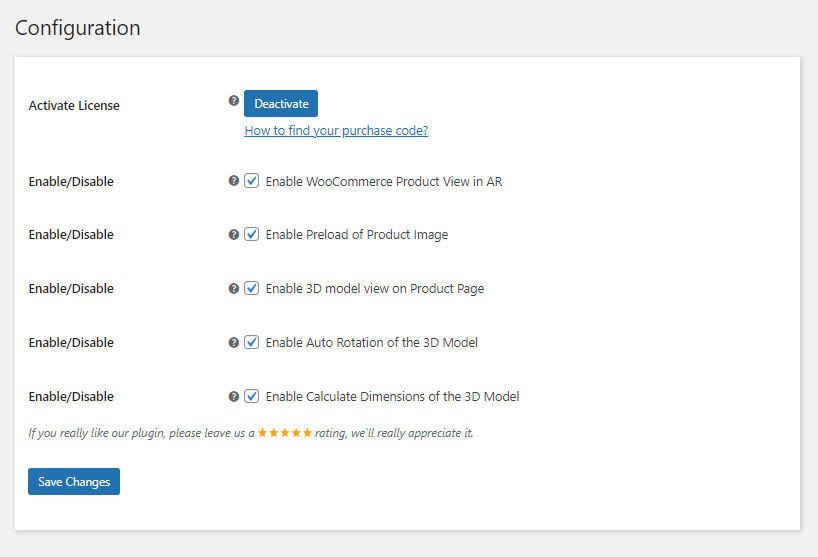
Task: Click the Save Changes button
Action: pos(74,481)
